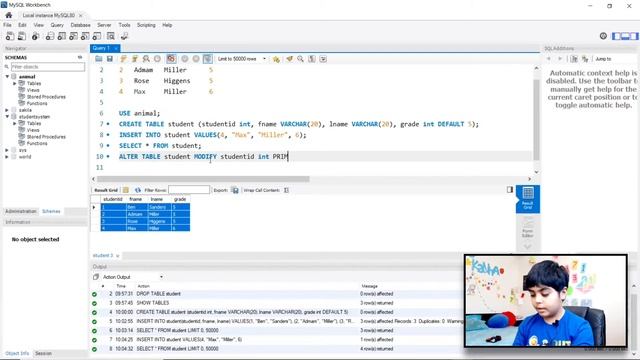Click the Filter Rows input field
This screenshot has height=360, width=640.
point(189,190)
